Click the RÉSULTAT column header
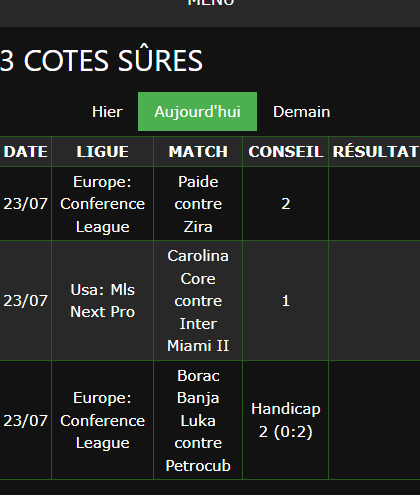Viewport: 420px width, 495px height. (375, 152)
